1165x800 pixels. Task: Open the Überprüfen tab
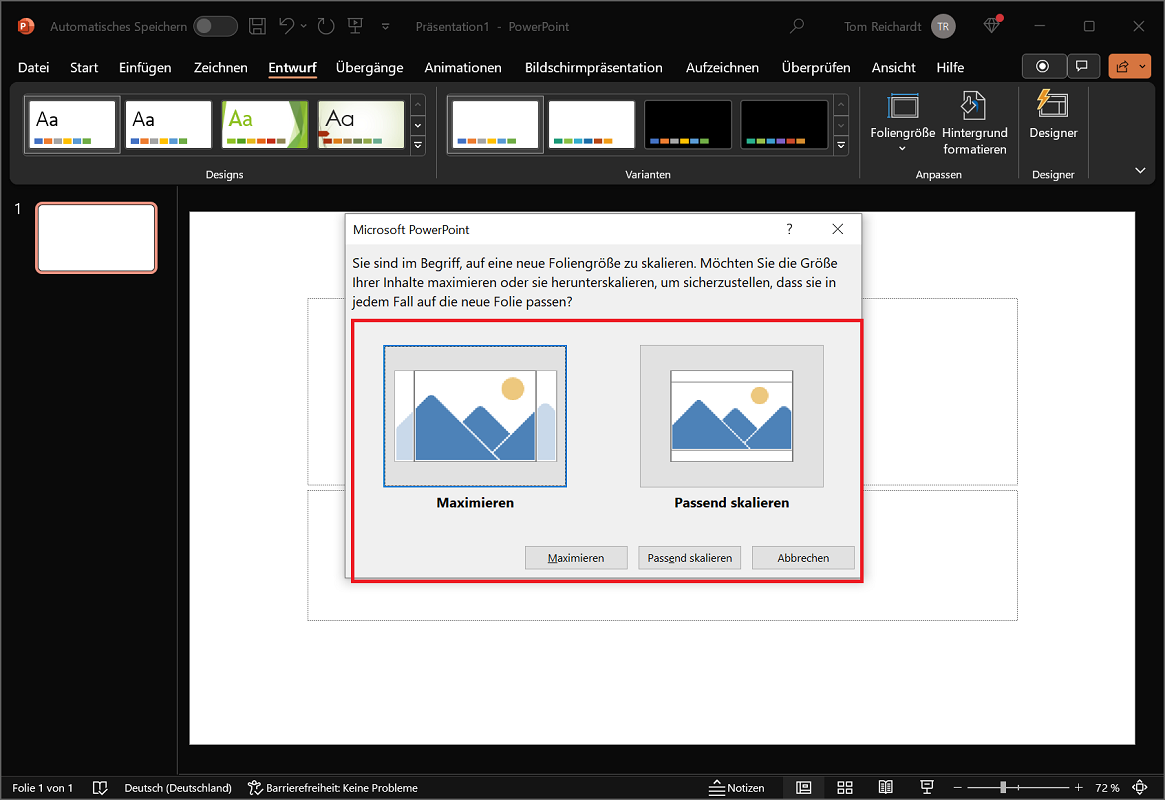(x=816, y=68)
